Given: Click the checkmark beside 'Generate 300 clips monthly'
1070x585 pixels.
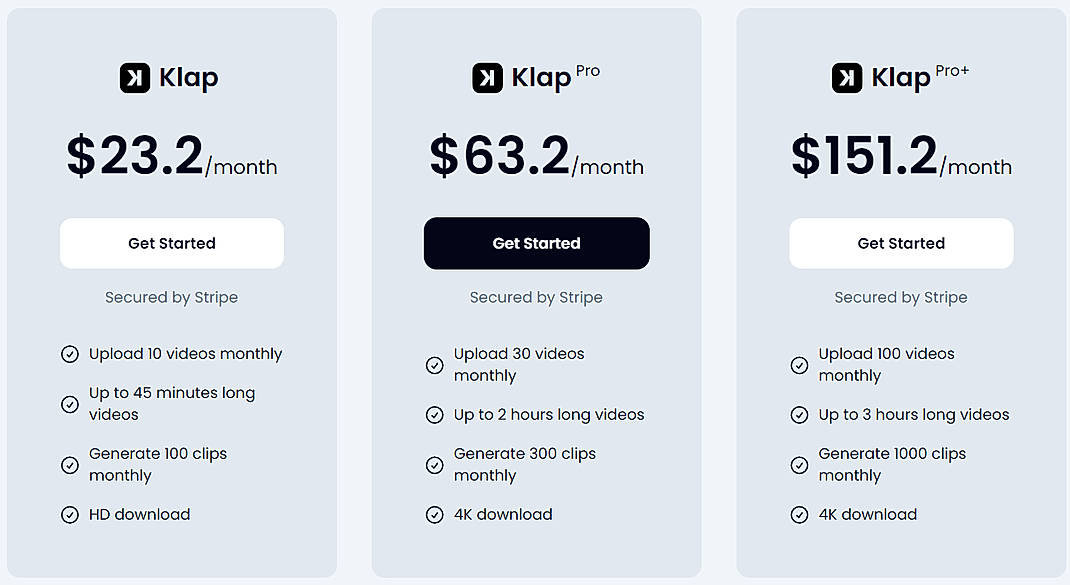Looking at the screenshot, I should [x=434, y=465].
